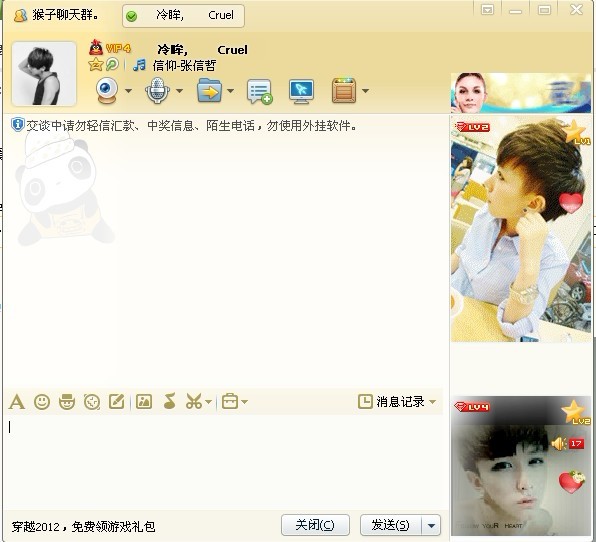Open the applications box icon
The height and width of the screenshot is (542, 596).
coord(344,90)
